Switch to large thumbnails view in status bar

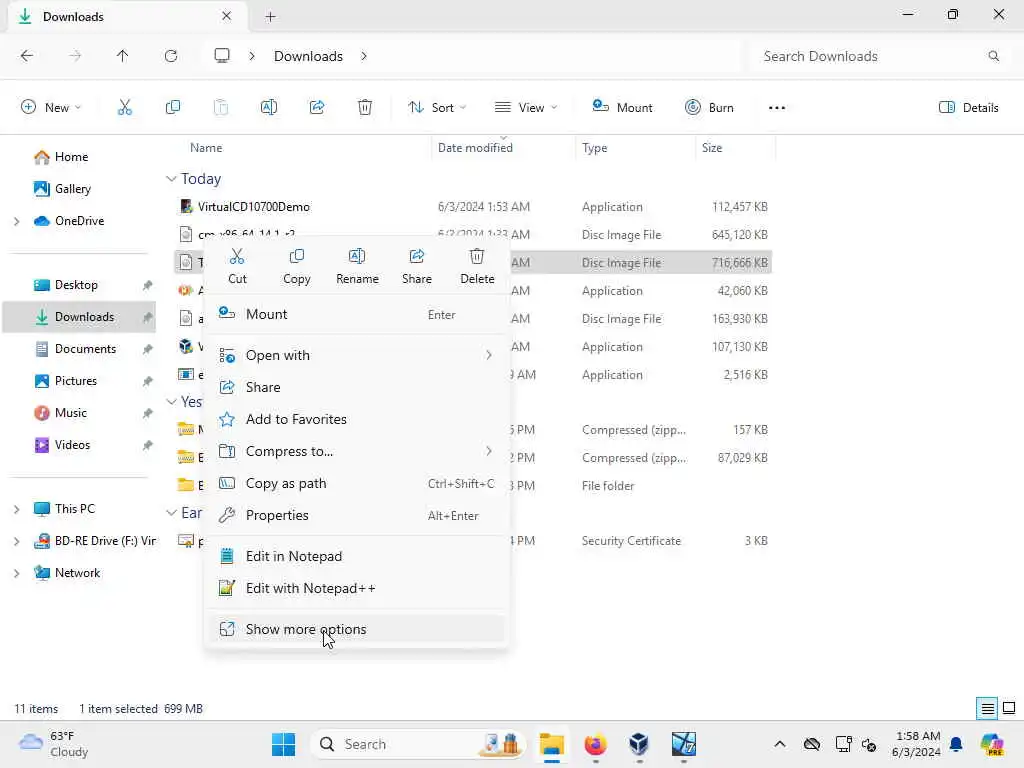point(1009,708)
